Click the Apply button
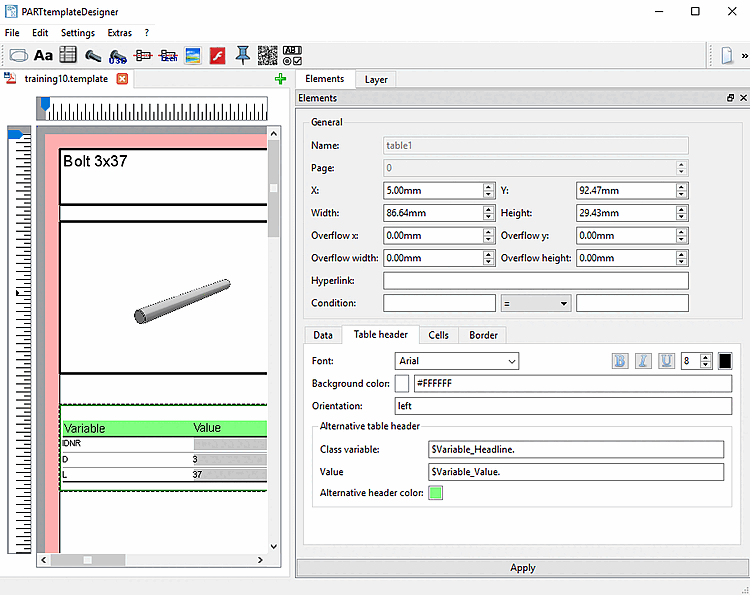 (x=522, y=567)
